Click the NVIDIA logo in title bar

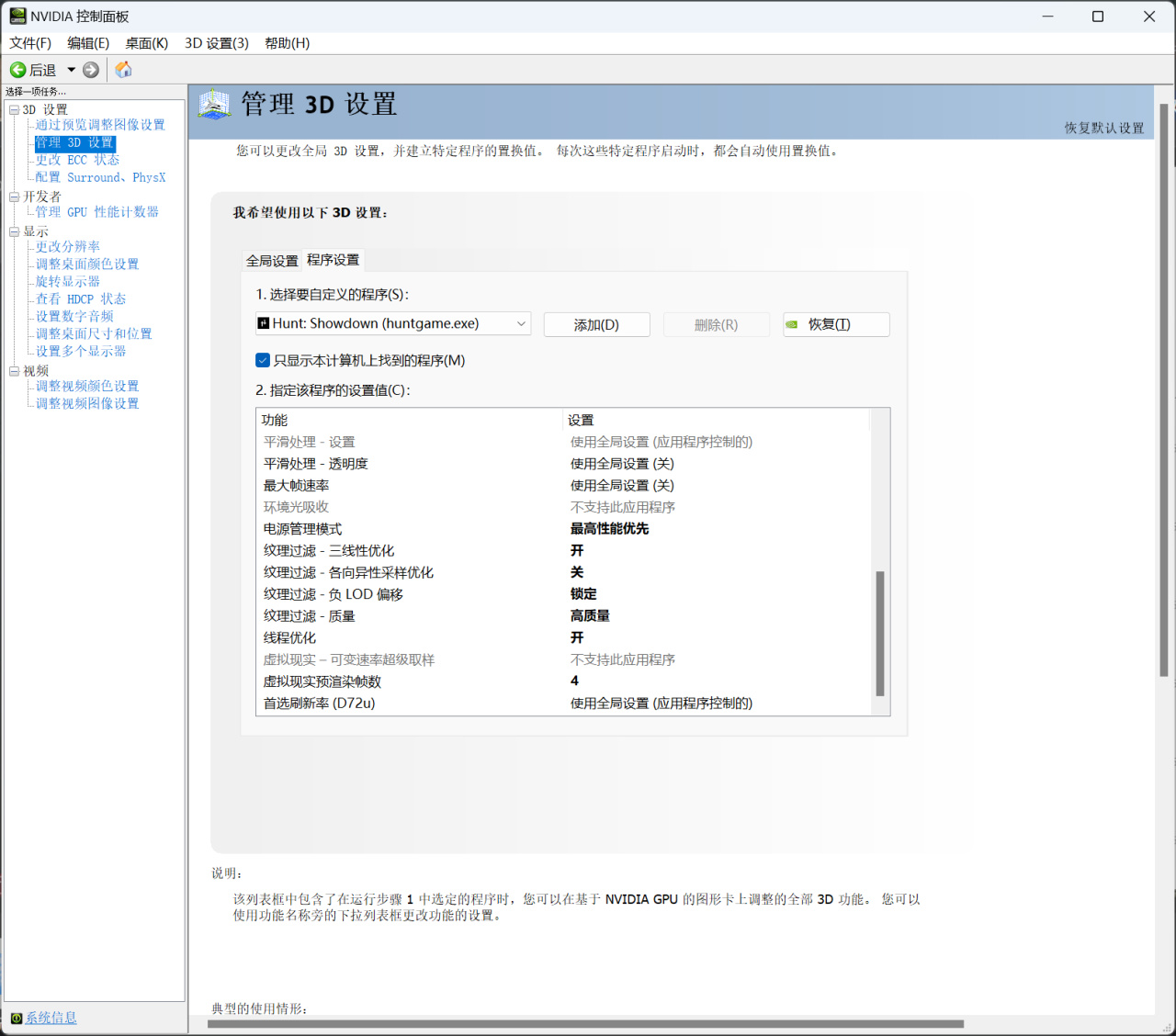coord(17,17)
